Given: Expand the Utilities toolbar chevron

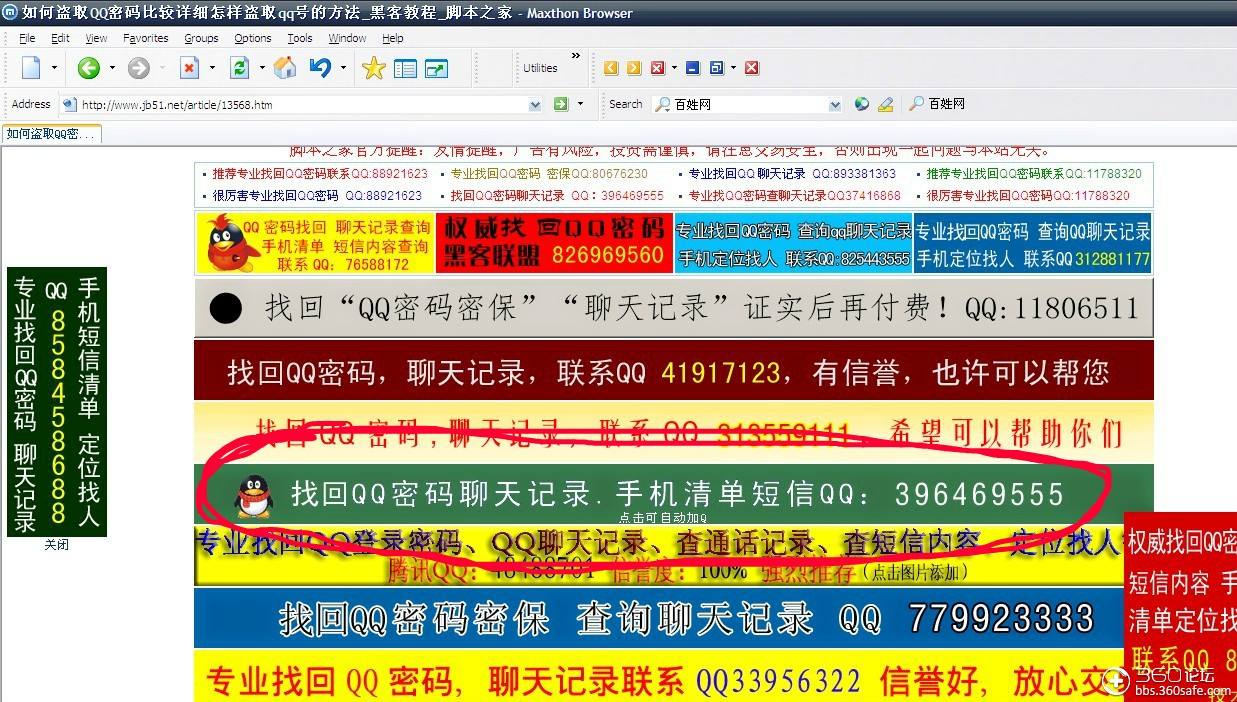Looking at the screenshot, I should 575,56.
